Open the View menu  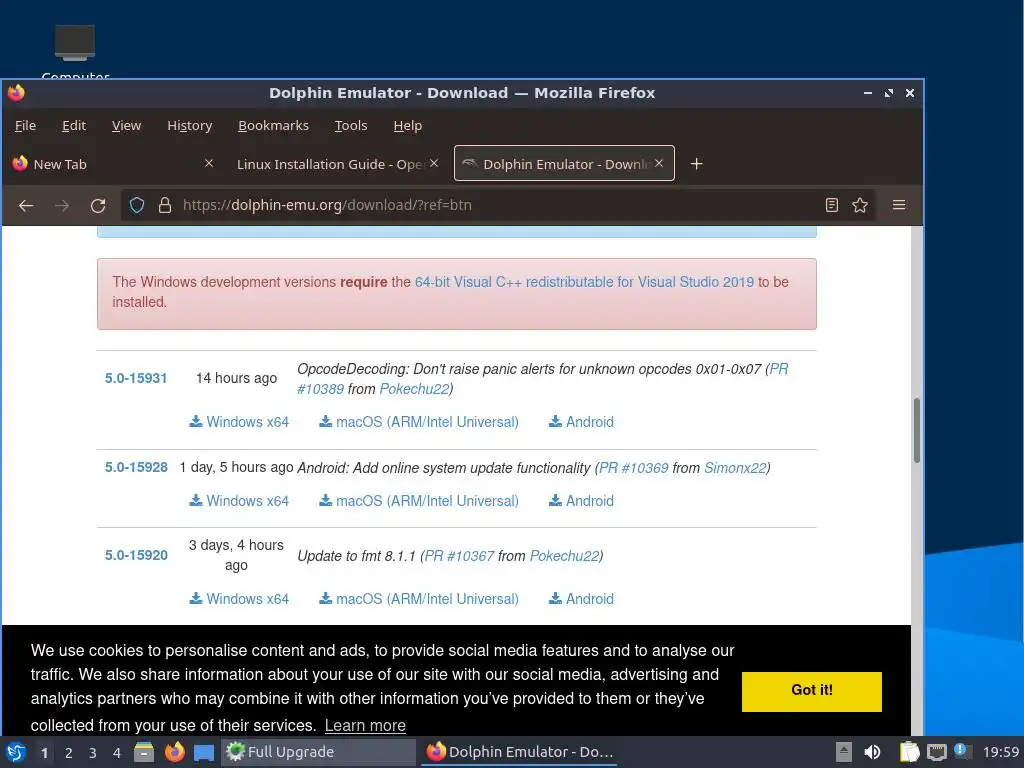coord(126,125)
